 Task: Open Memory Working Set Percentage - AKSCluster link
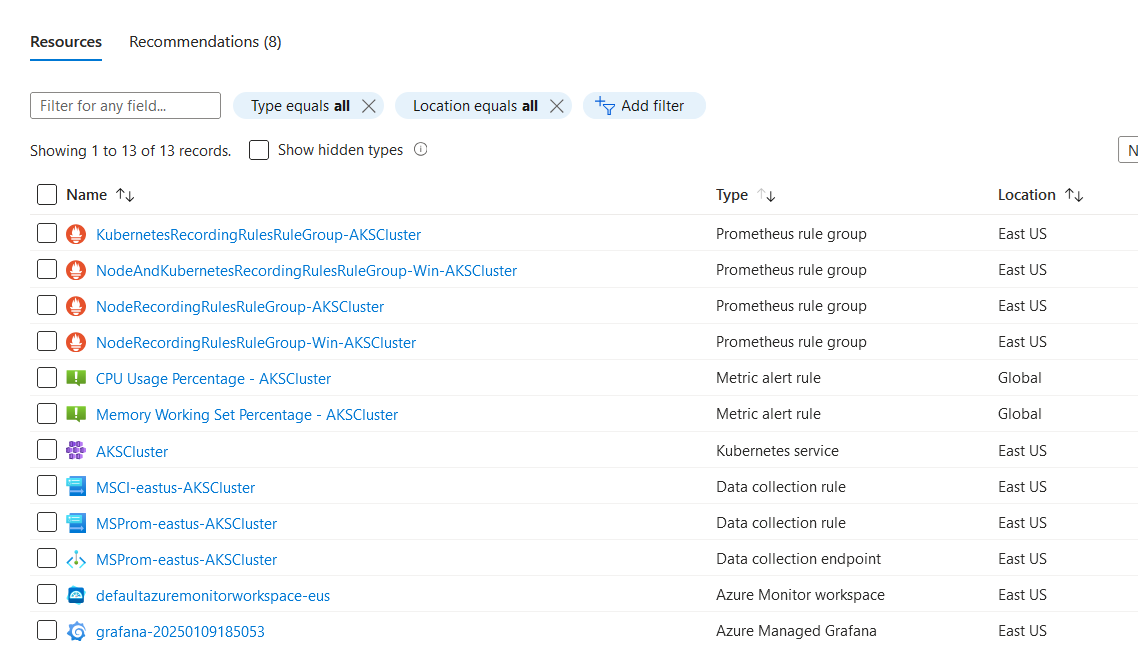click(x=247, y=415)
